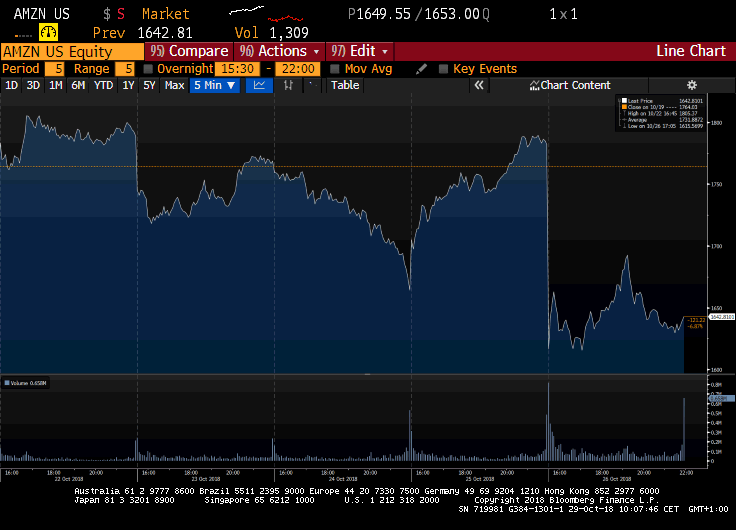
Task: Select the dot plot chart icon
Action: point(312,85)
